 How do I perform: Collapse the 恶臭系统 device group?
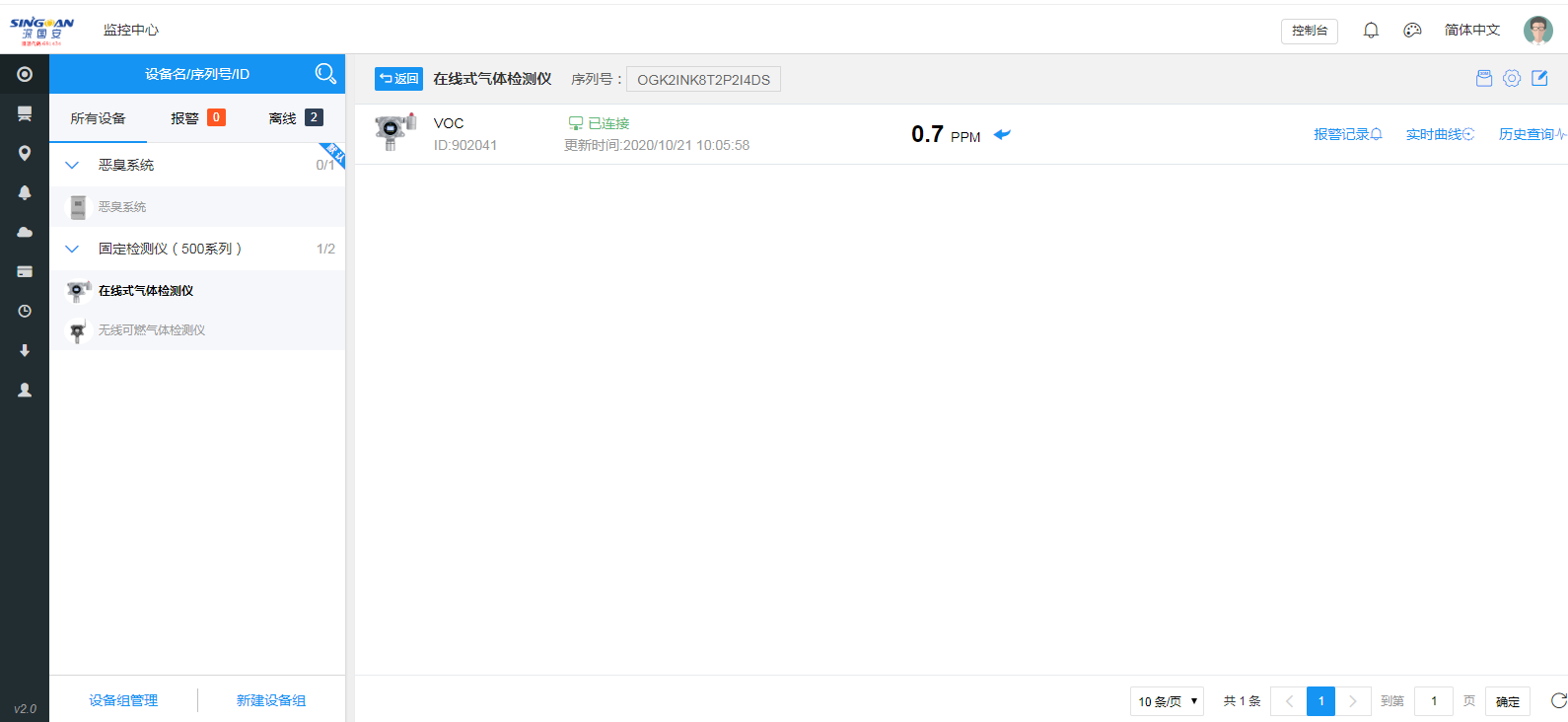point(72,165)
